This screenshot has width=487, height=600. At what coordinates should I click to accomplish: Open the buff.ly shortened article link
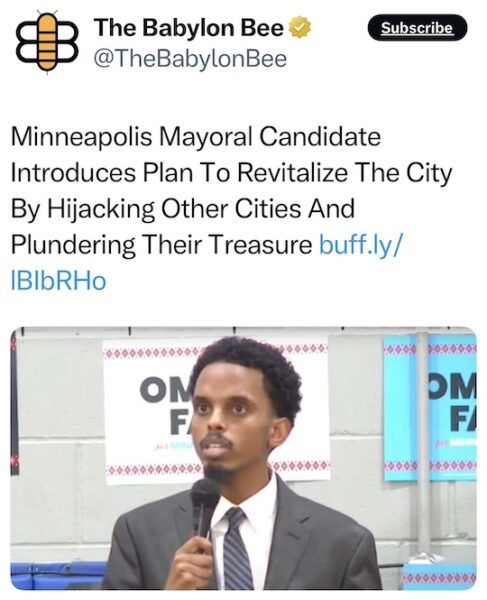point(361,245)
